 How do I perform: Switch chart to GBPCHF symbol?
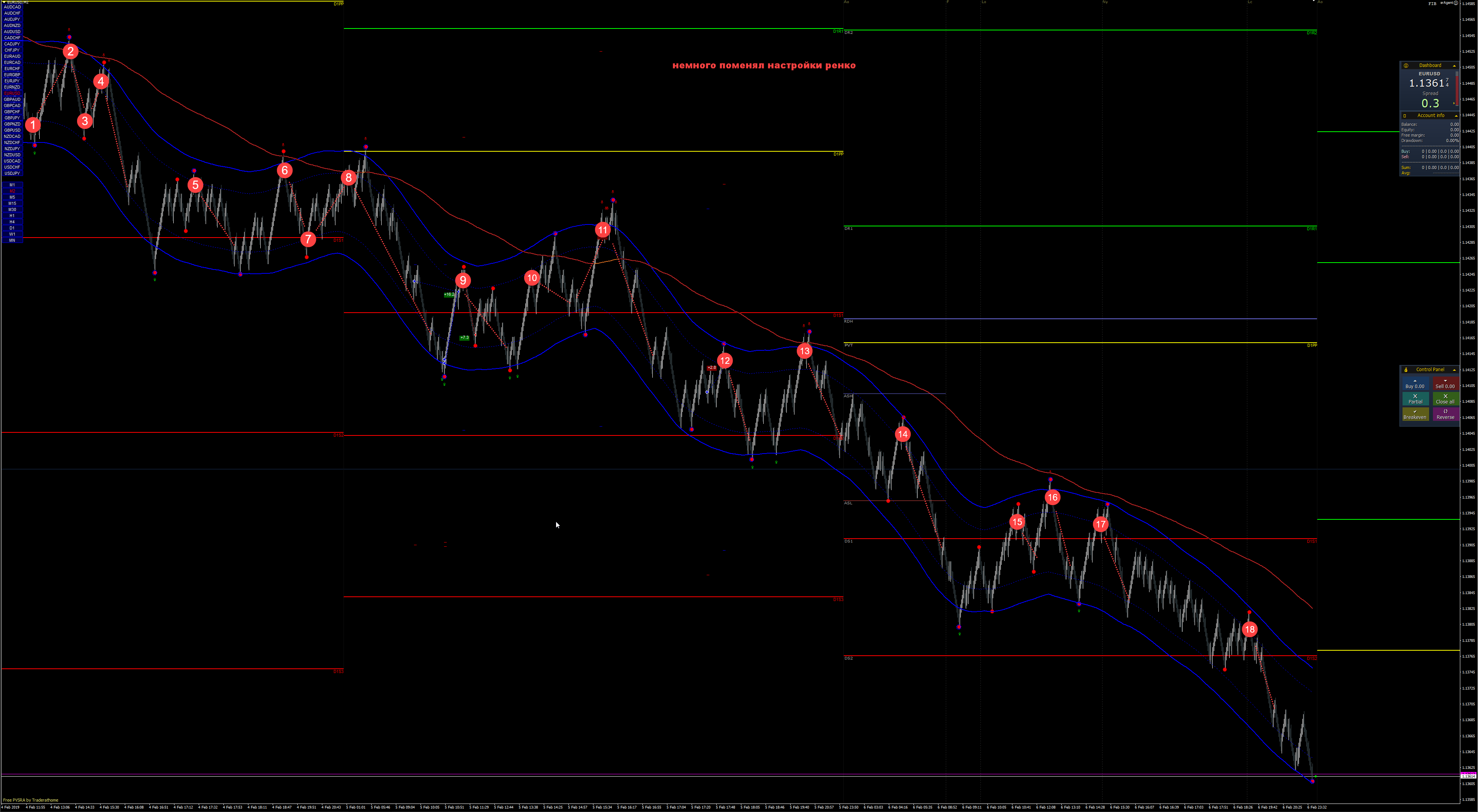[x=12, y=112]
